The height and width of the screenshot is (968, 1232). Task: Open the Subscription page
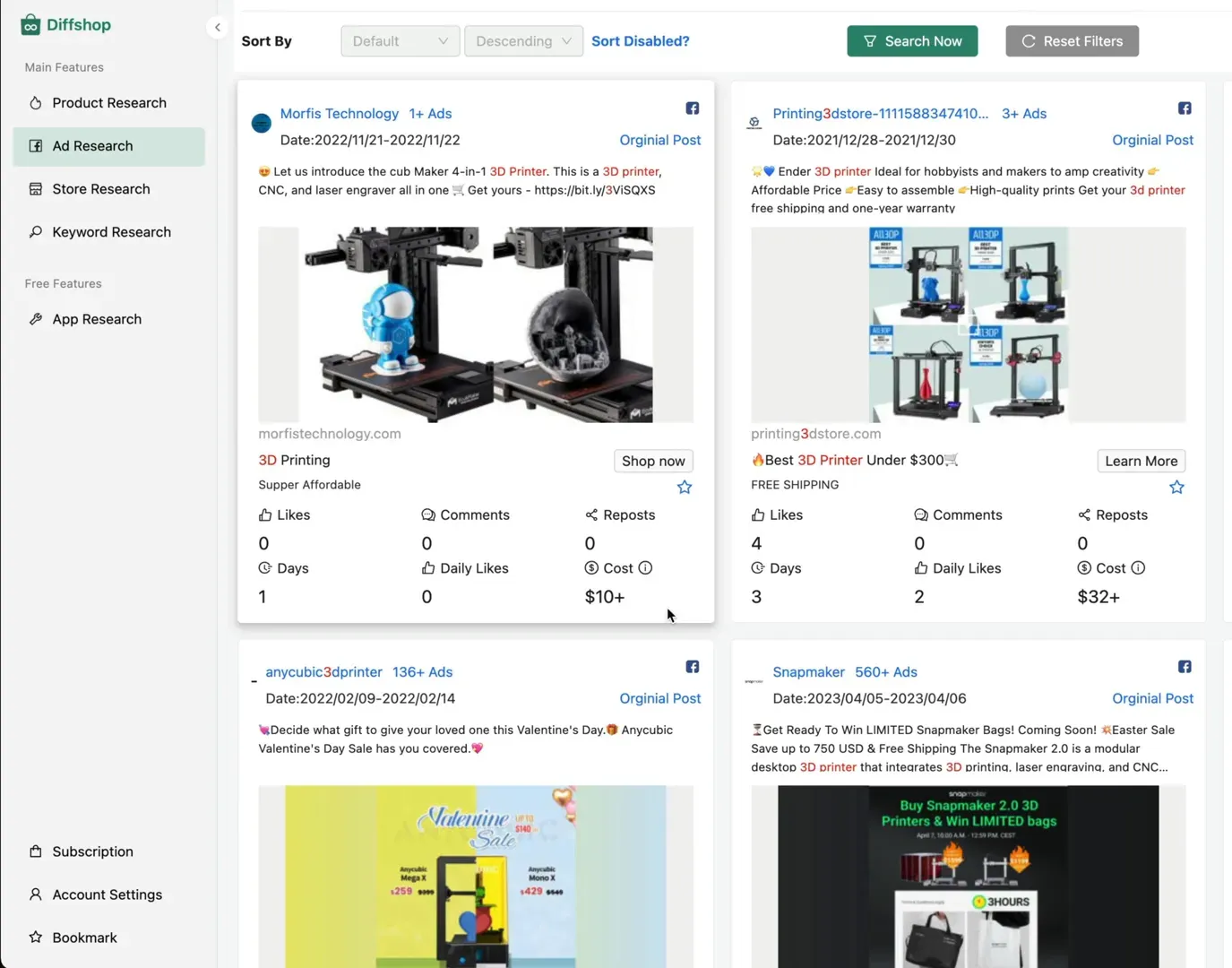point(109,851)
